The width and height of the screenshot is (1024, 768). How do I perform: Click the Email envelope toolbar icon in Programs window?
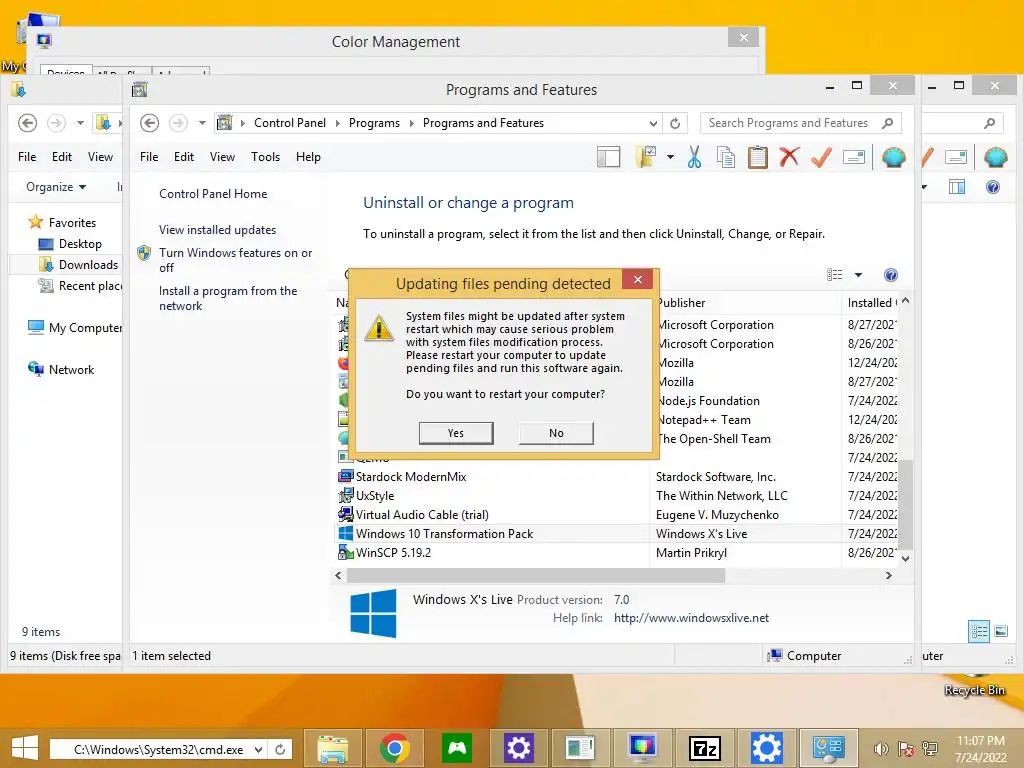(854, 157)
